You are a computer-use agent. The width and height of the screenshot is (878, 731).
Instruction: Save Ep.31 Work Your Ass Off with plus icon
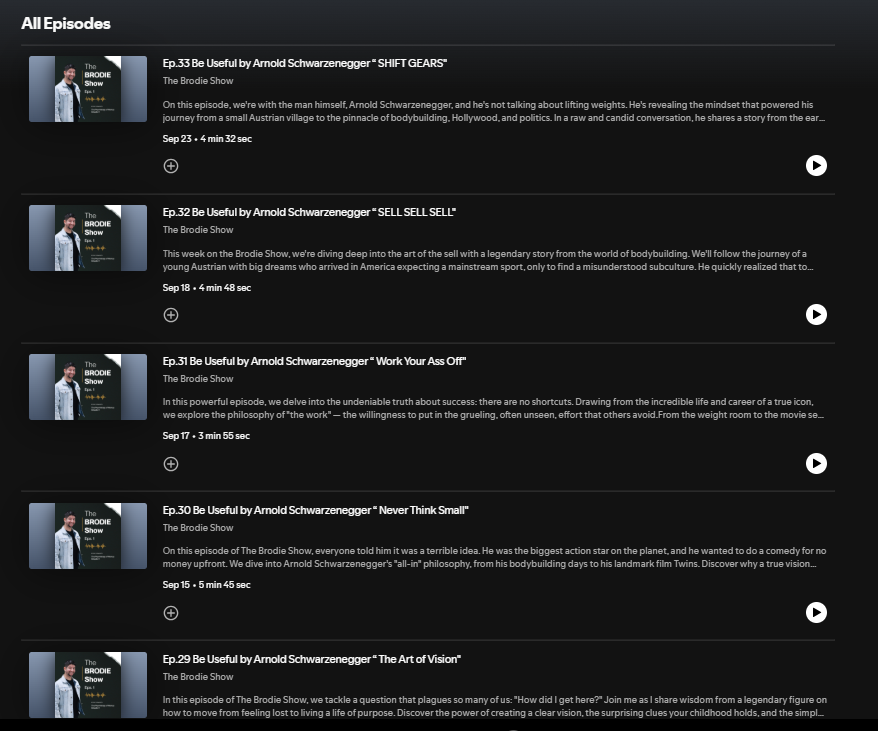pos(171,464)
